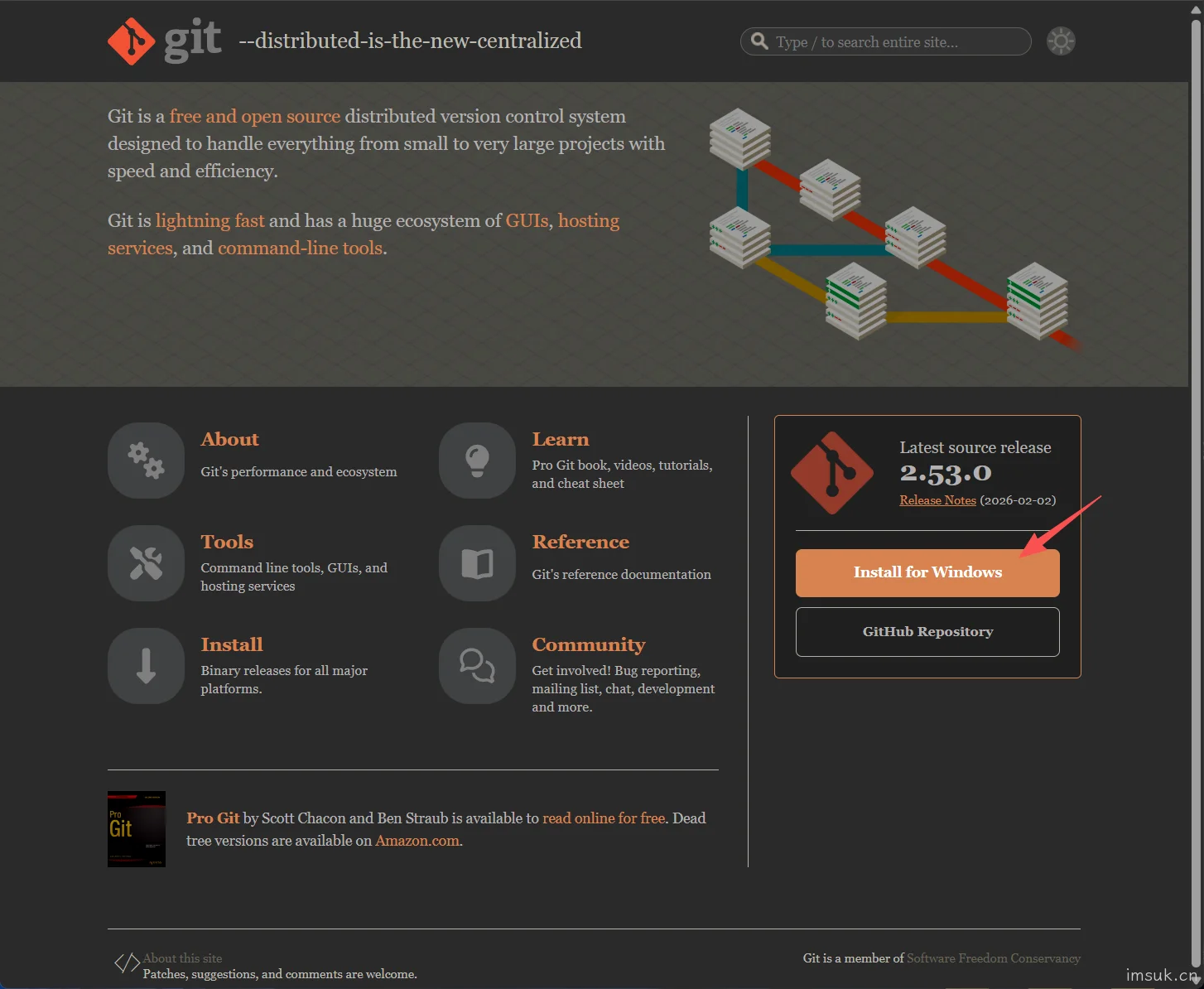1204x989 pixels.
Task: Click the release date (2026-02-02)
Action: click(x=1018, y=500)
